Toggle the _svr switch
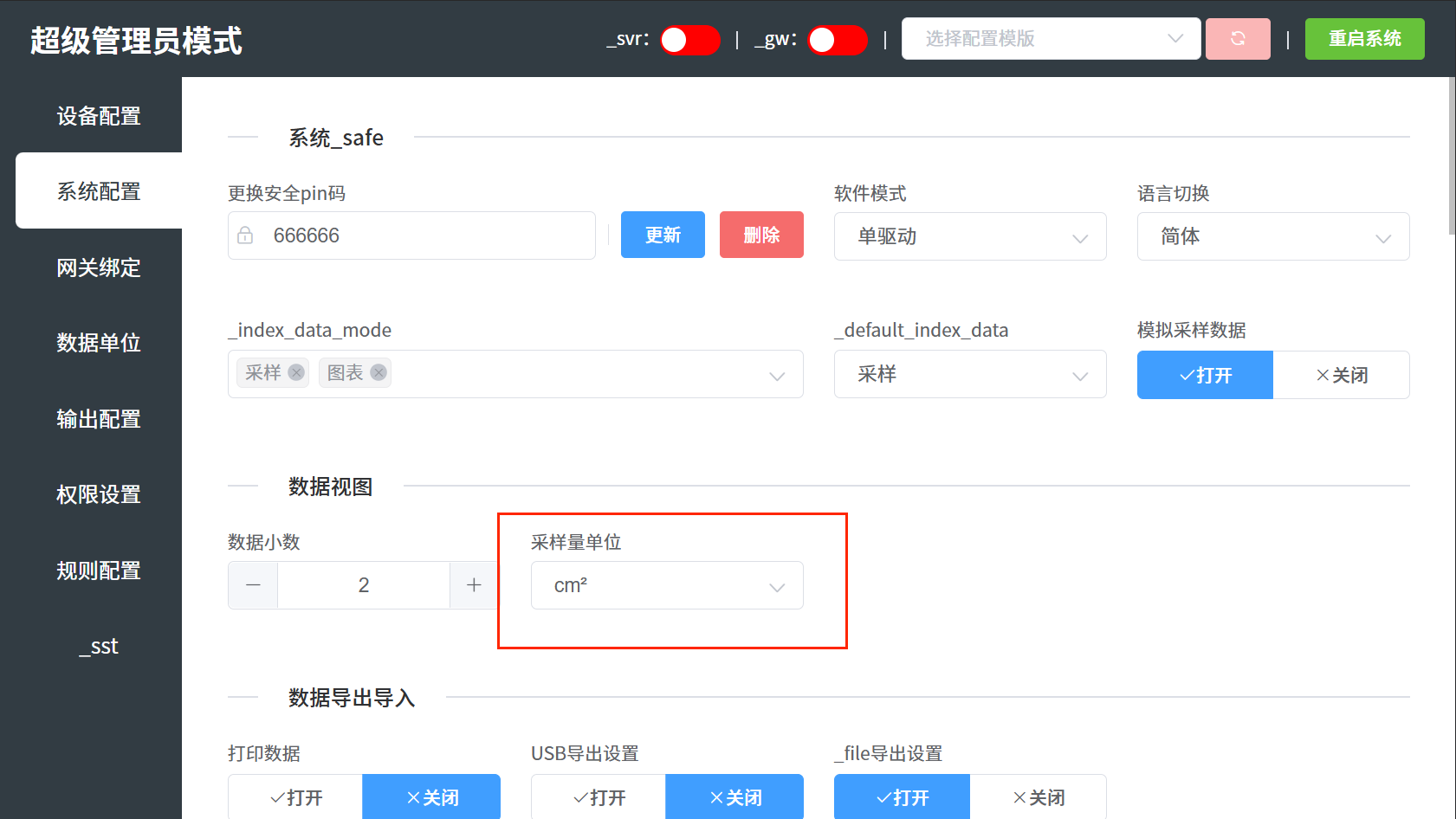The height and width of the screenshot is (819, 1456). tap(689, 40)
